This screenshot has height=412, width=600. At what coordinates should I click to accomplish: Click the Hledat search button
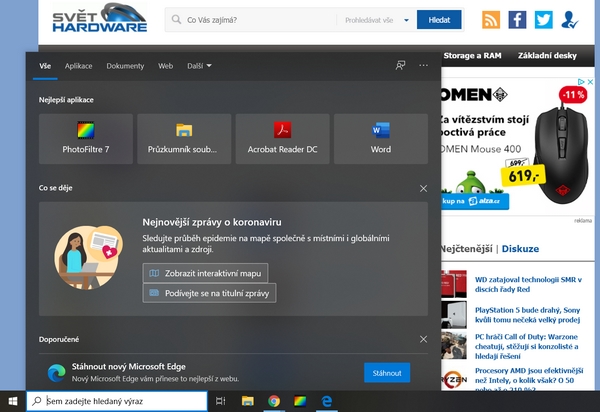coord(439,20)
